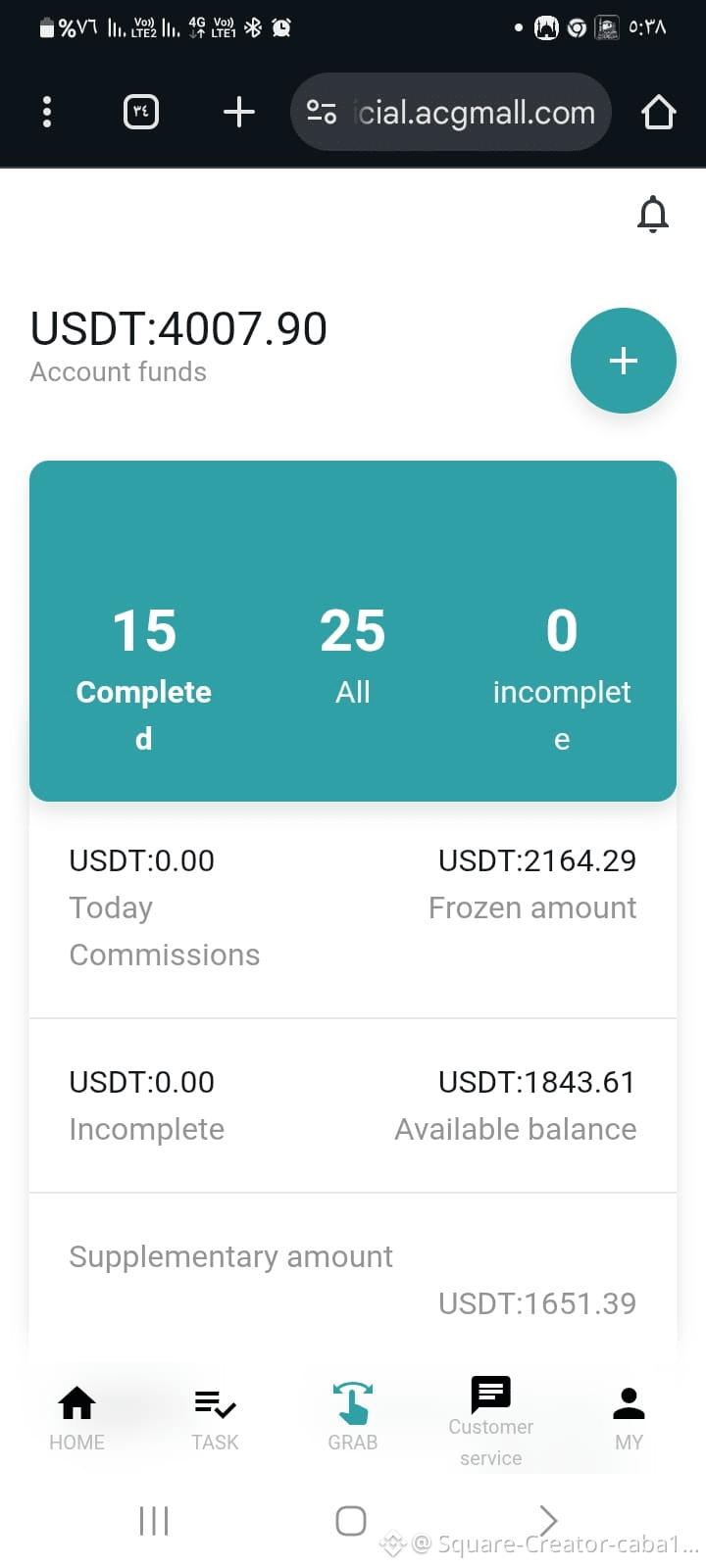Screen dimensions: 706x1568
Task: Open site settings icon in address bar
Action: [322, 112]
